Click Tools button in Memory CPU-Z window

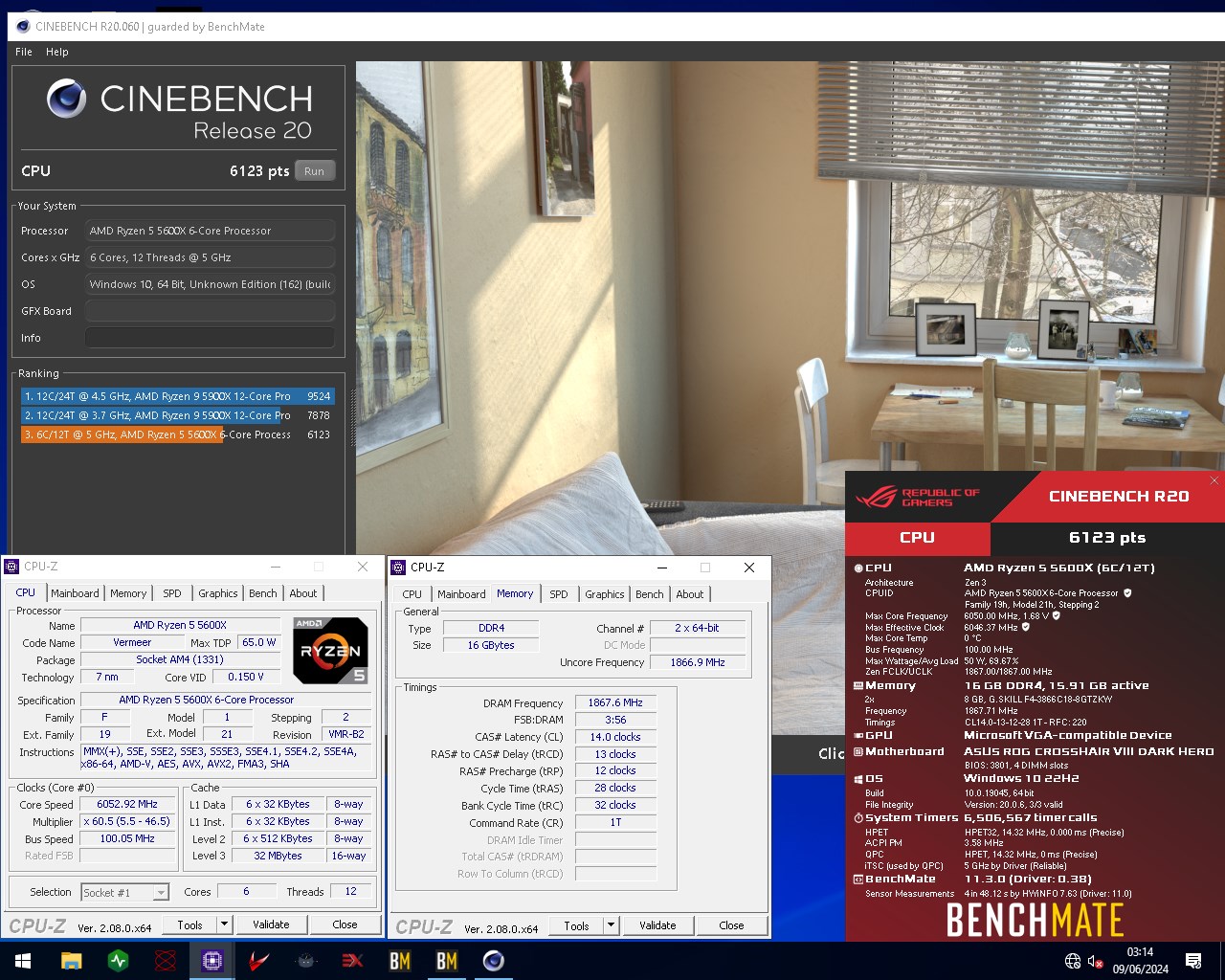coord(577,925)
